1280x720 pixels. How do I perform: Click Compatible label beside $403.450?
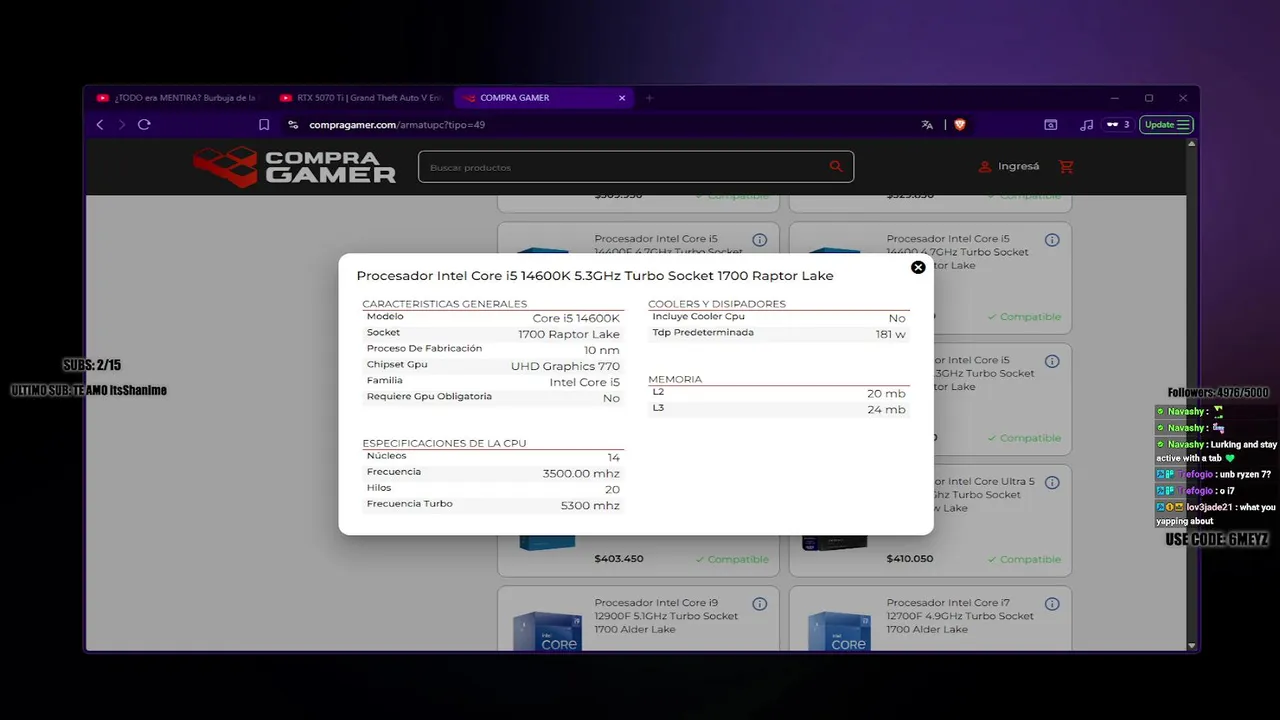tap(732, 559)
